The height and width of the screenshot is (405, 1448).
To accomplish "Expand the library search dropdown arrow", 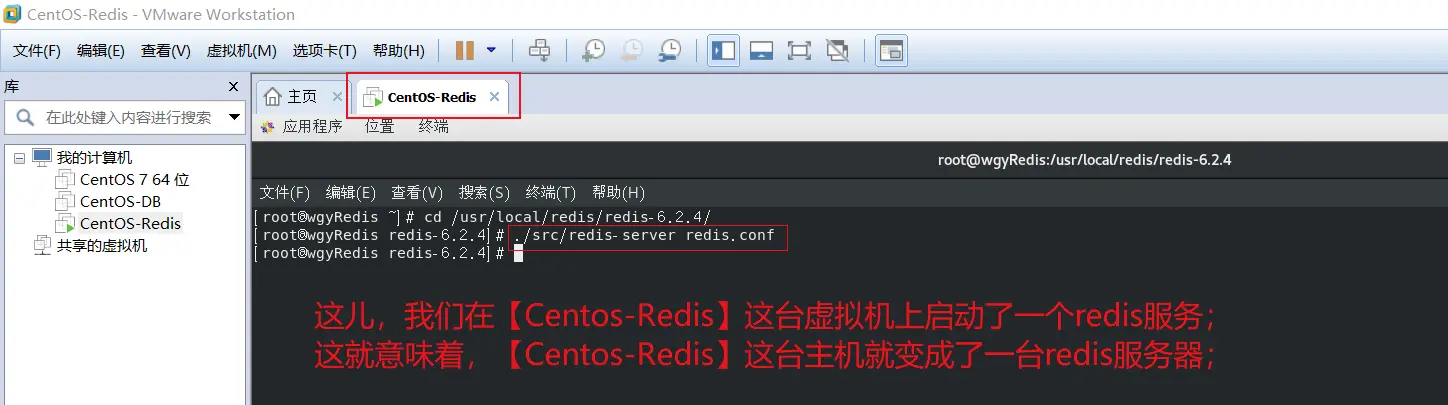I will pos(235,117).
